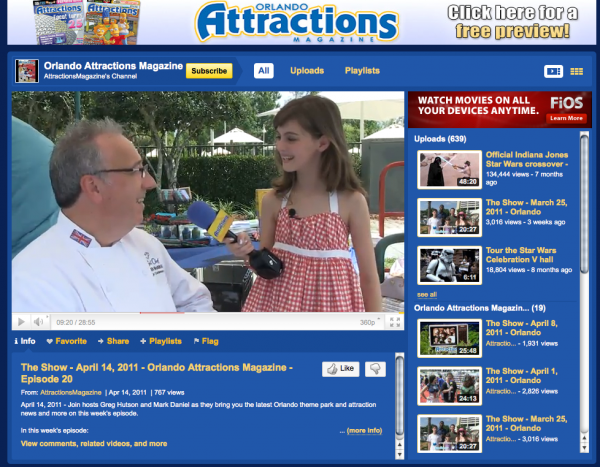
Task: Flag this video
Action: tap(207, 341)
